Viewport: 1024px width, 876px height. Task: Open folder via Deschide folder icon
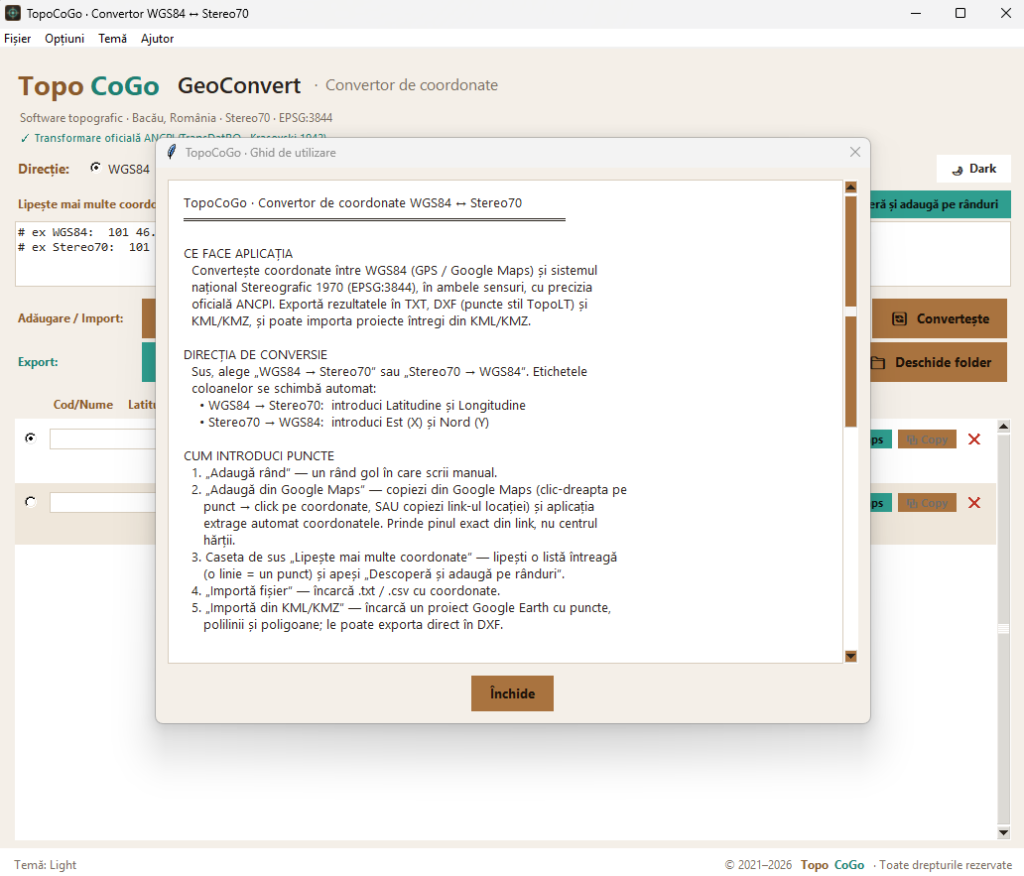coord(878,363)
